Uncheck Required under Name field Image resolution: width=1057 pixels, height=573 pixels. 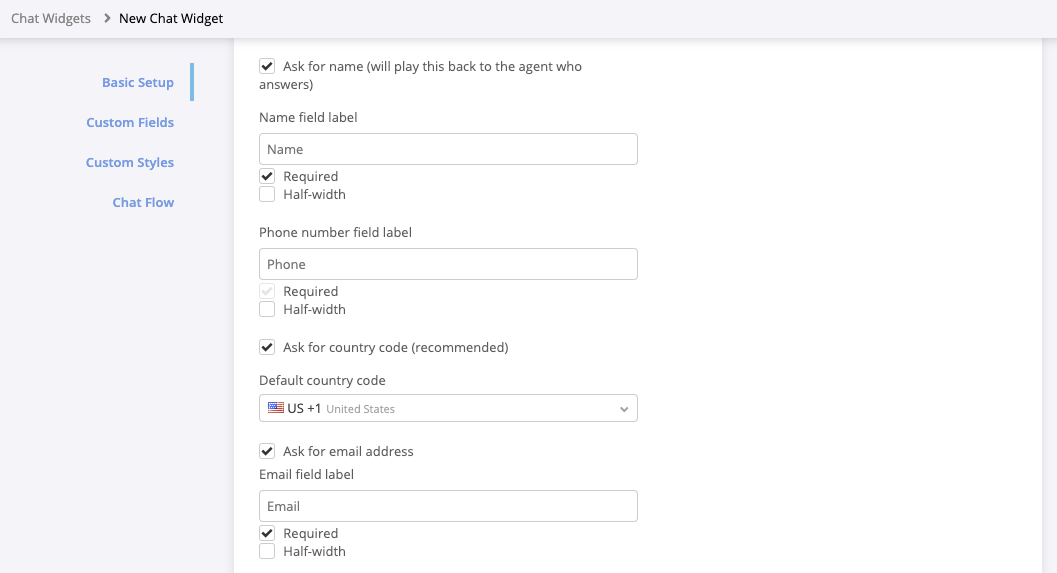(267, 176)
